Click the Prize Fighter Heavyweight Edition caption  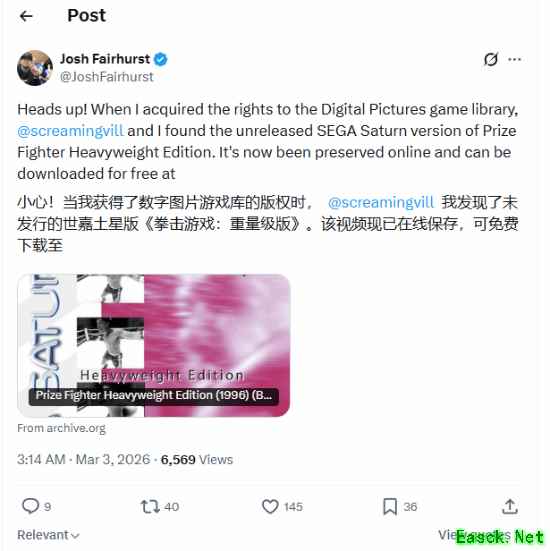[x=154, y=395]
